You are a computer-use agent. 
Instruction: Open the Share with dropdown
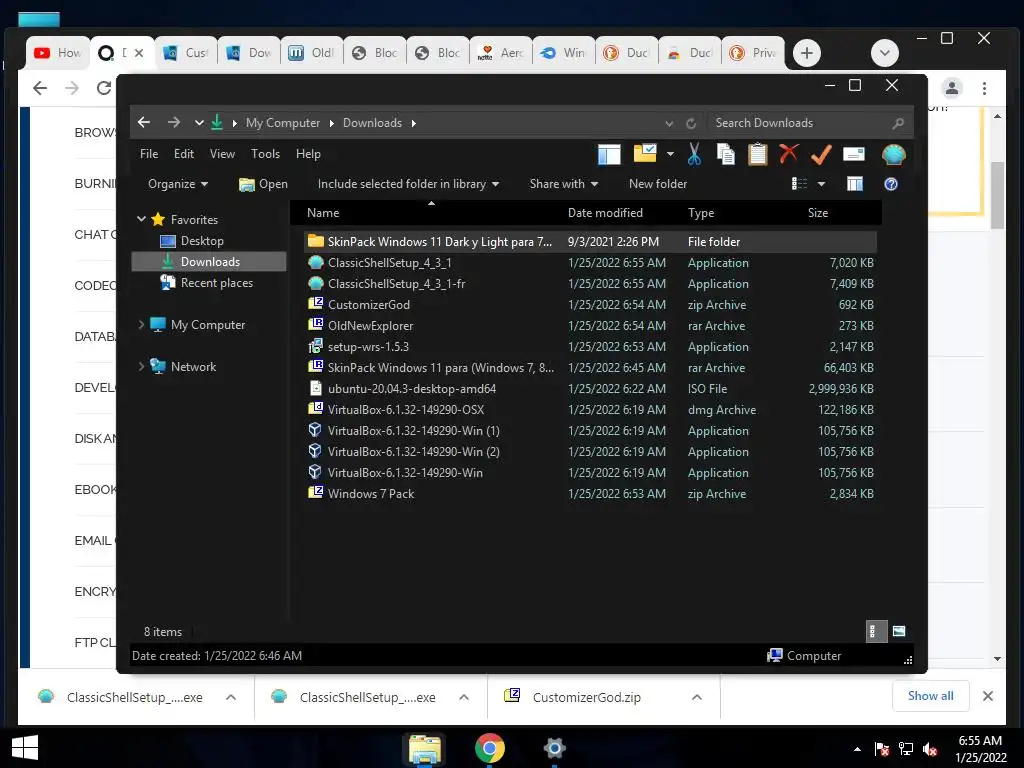click(x=564, y=184)
